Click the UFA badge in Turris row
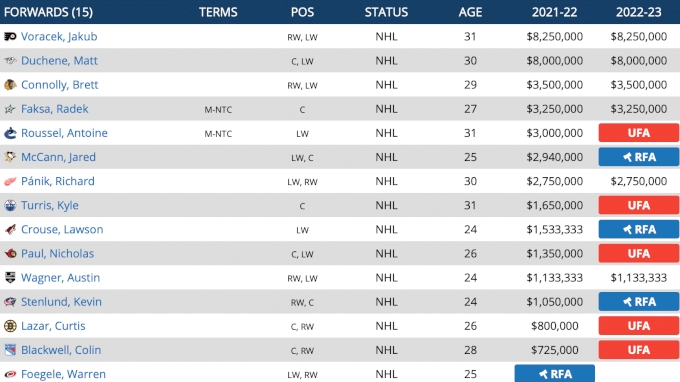The width and height of the screenshot is (680, 382). coord(638,205)
